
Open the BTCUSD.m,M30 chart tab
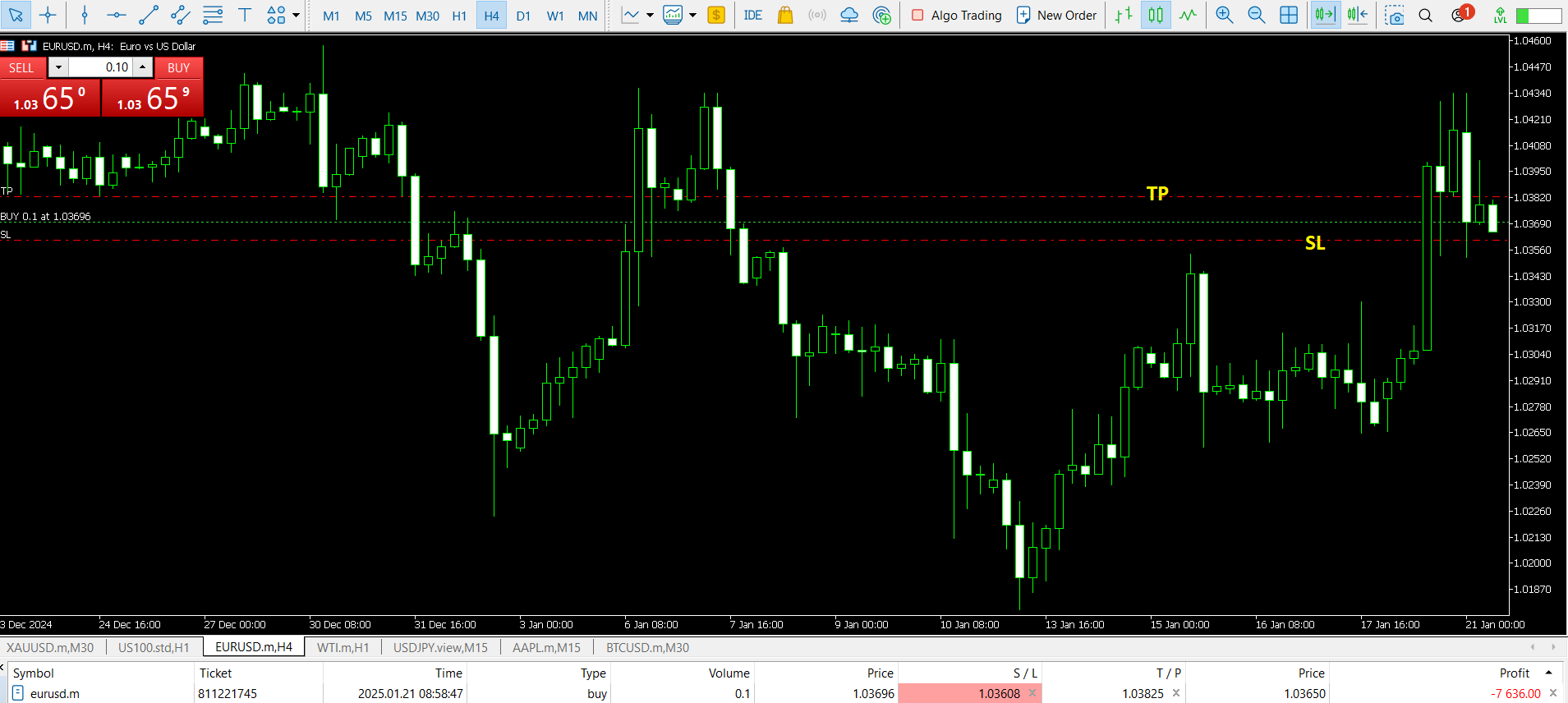pos(647,647)
